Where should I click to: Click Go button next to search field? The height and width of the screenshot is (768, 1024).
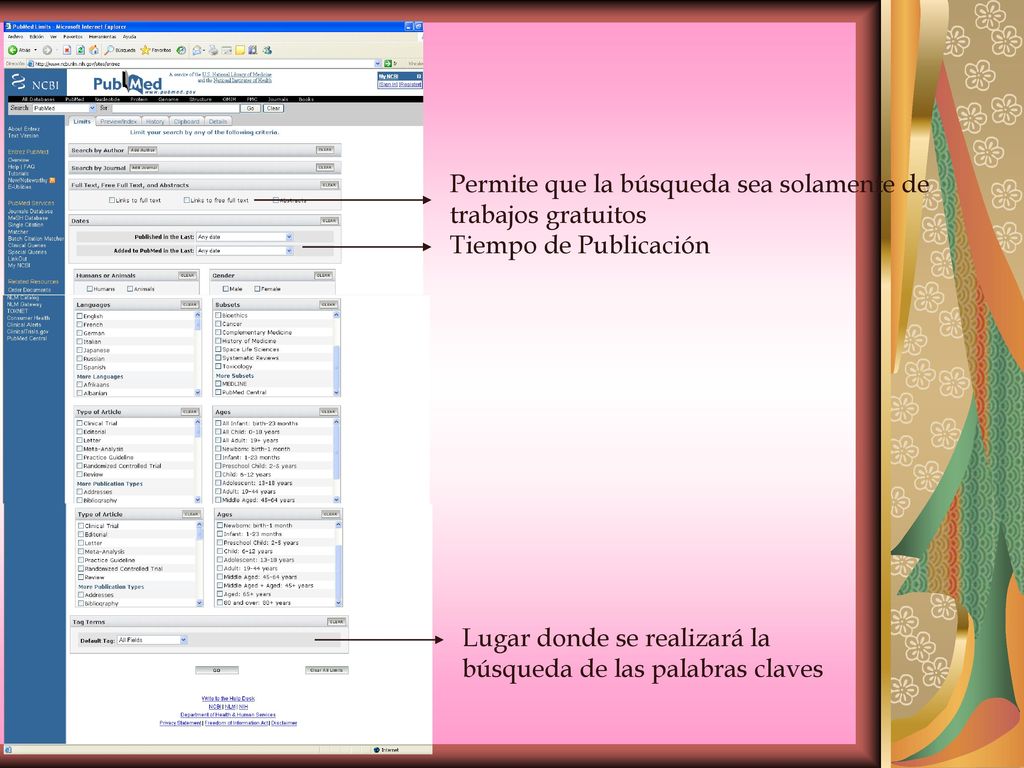[250, 108]
